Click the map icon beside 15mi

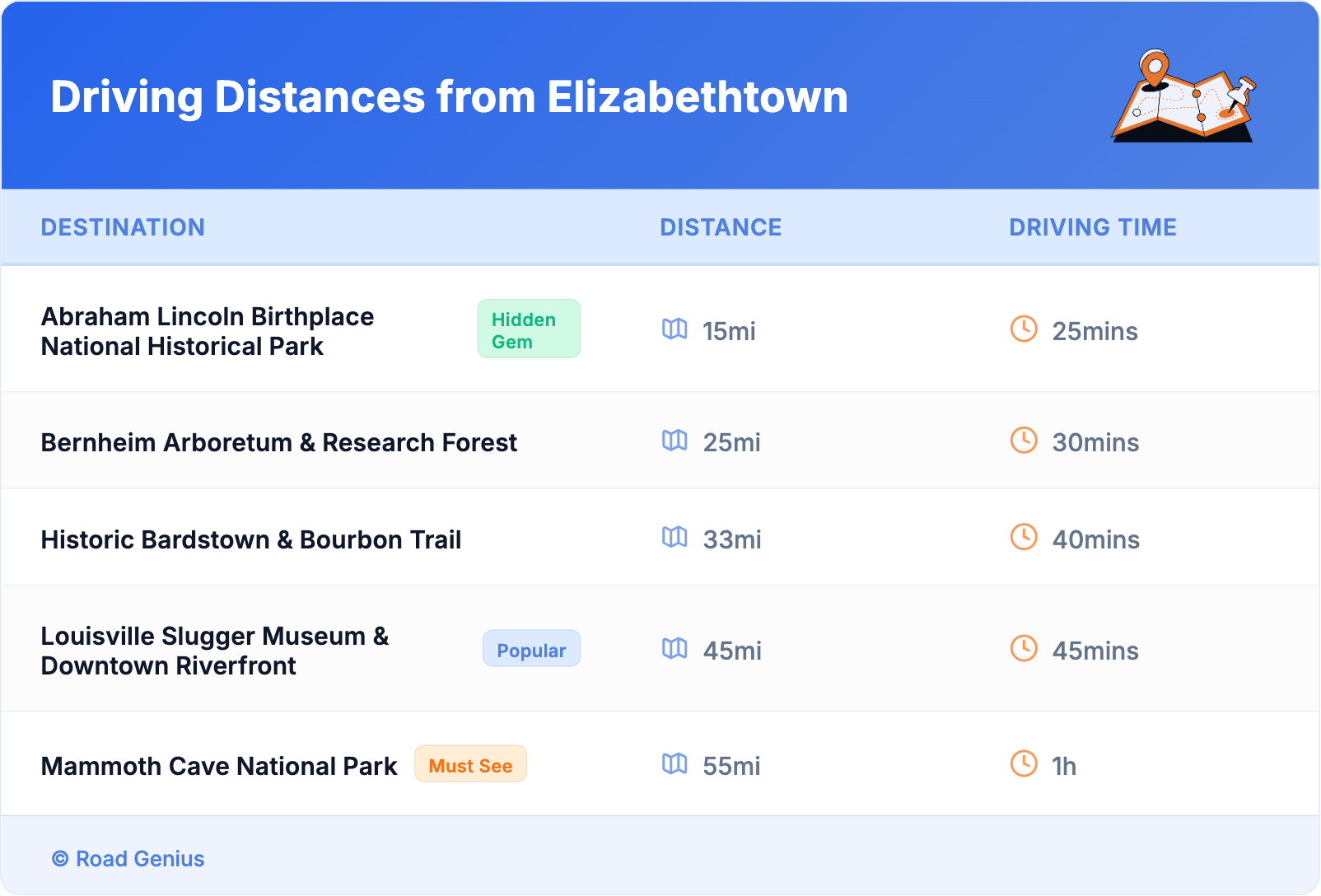(x=675, y=329)
